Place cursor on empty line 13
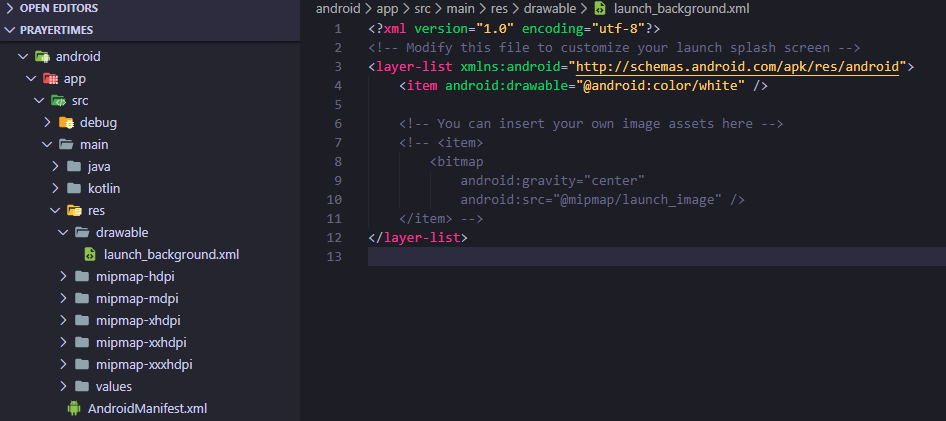The image size is (946, 421). 656,256
